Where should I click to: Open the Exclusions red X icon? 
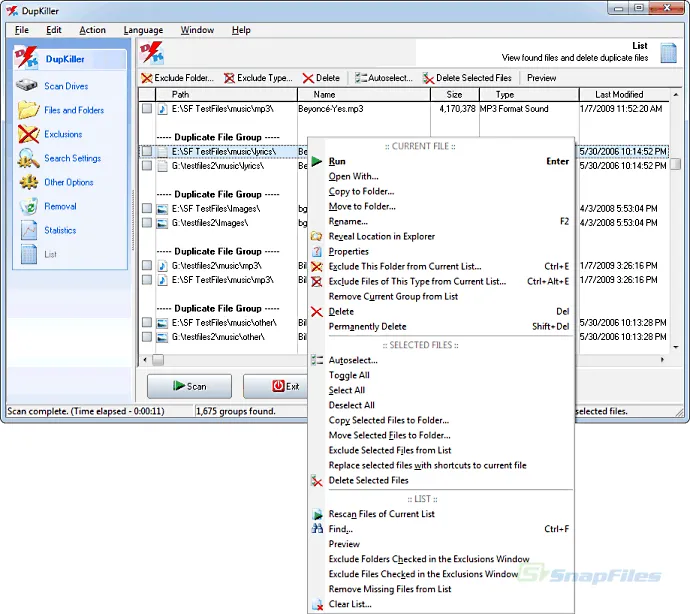(x=28, y=134)
